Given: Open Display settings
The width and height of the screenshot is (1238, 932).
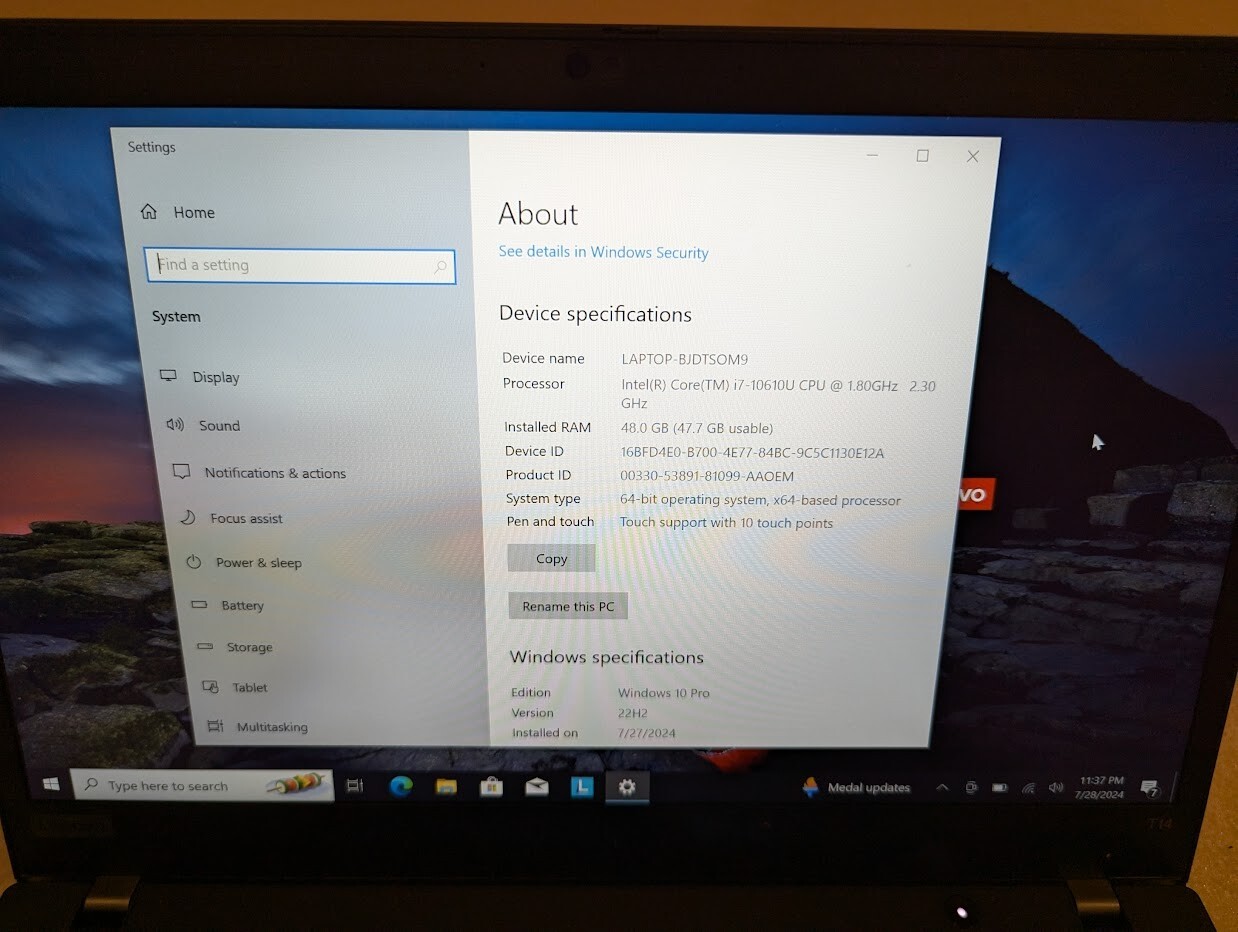Looking at the screenshot, I should [200, 377].
